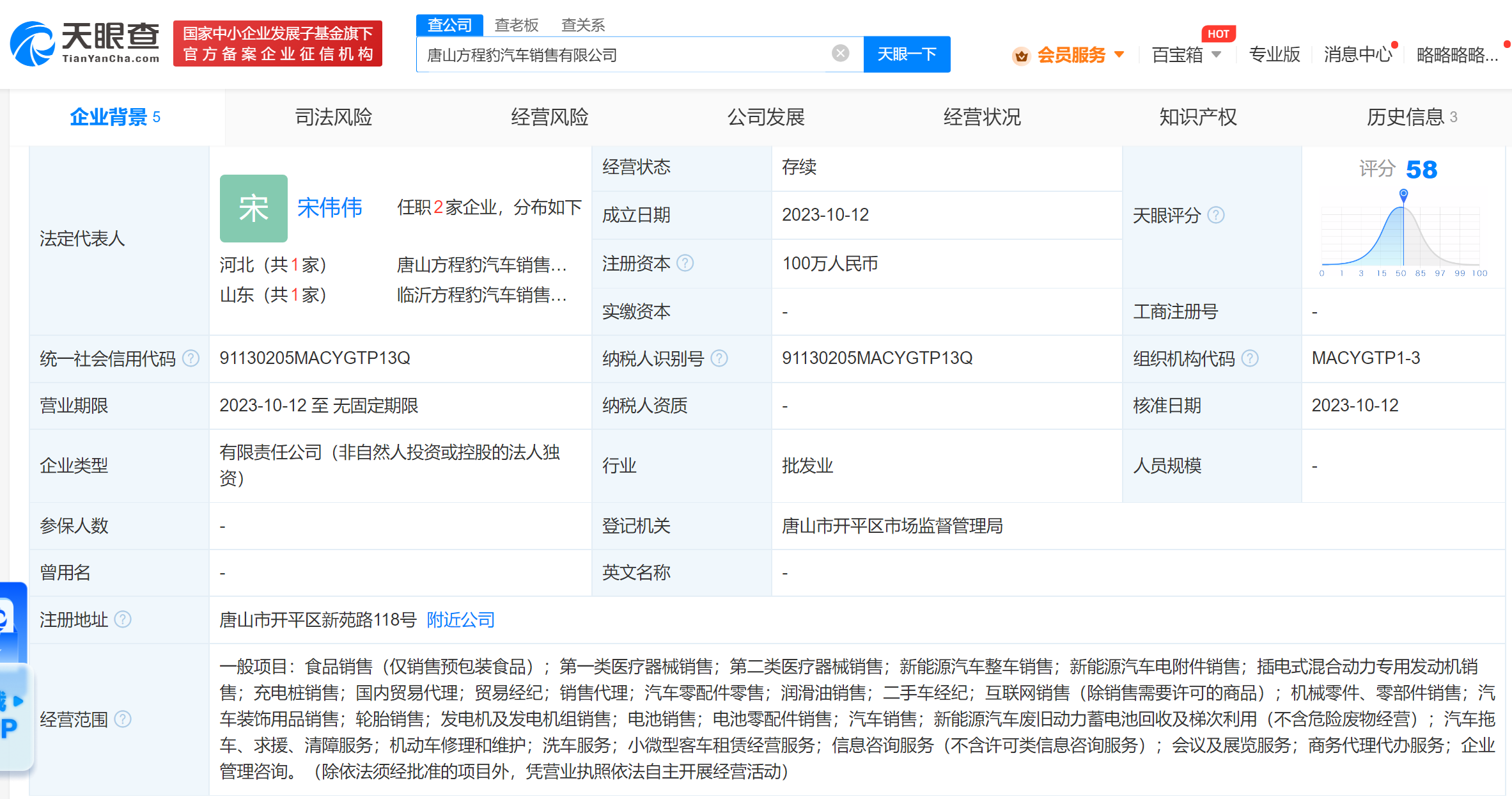Clear the search box text
Image resolution: width=1512 pixels, height=799 pixels.
point(840,53)
